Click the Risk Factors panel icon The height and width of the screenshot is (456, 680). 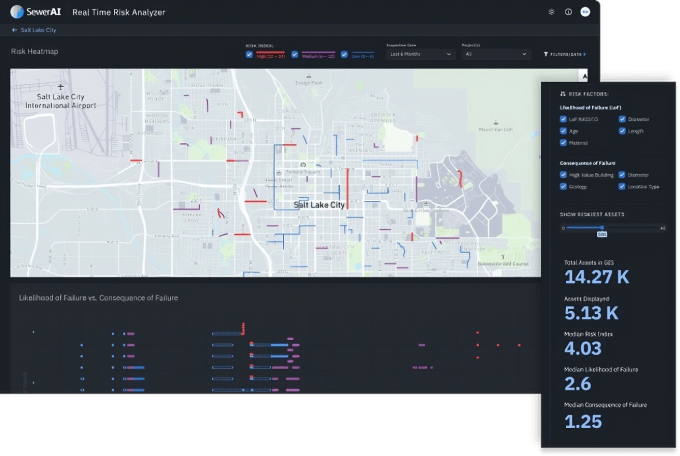tap(563, 93)
